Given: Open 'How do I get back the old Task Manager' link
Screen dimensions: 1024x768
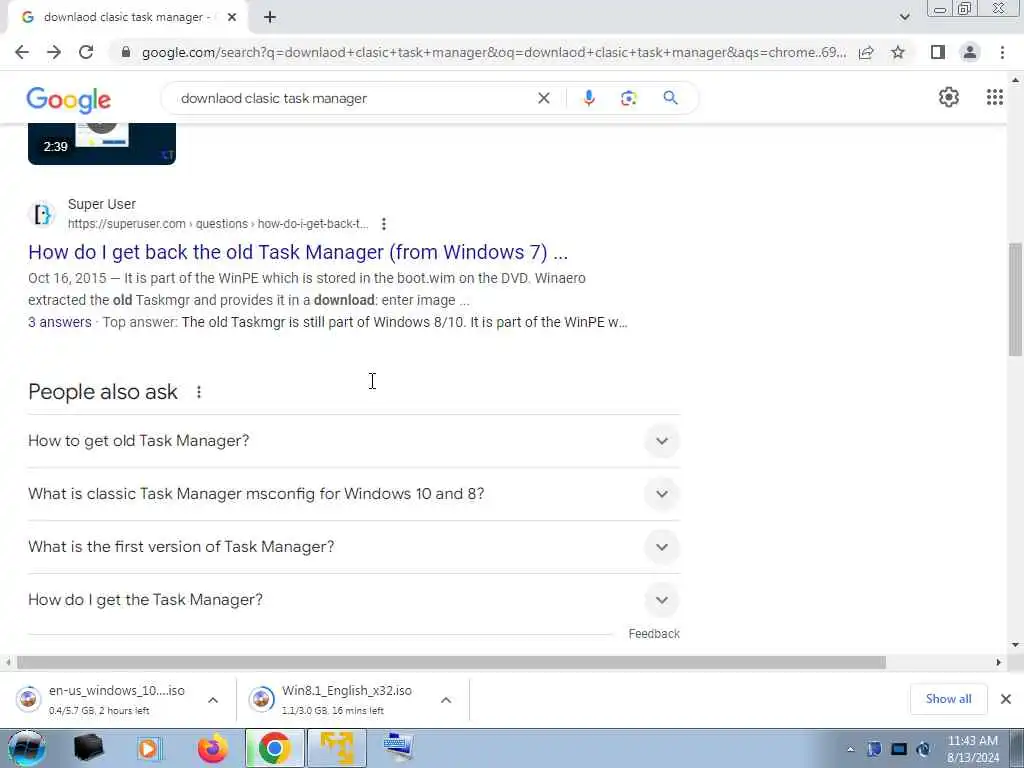Looking at the screenshot, I should pyautogui.click(x=298, y=252).
